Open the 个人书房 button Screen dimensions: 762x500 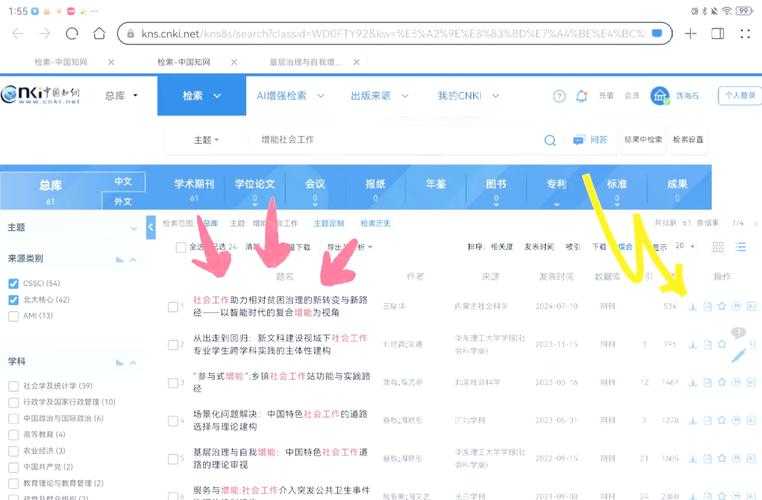(740, 96)
